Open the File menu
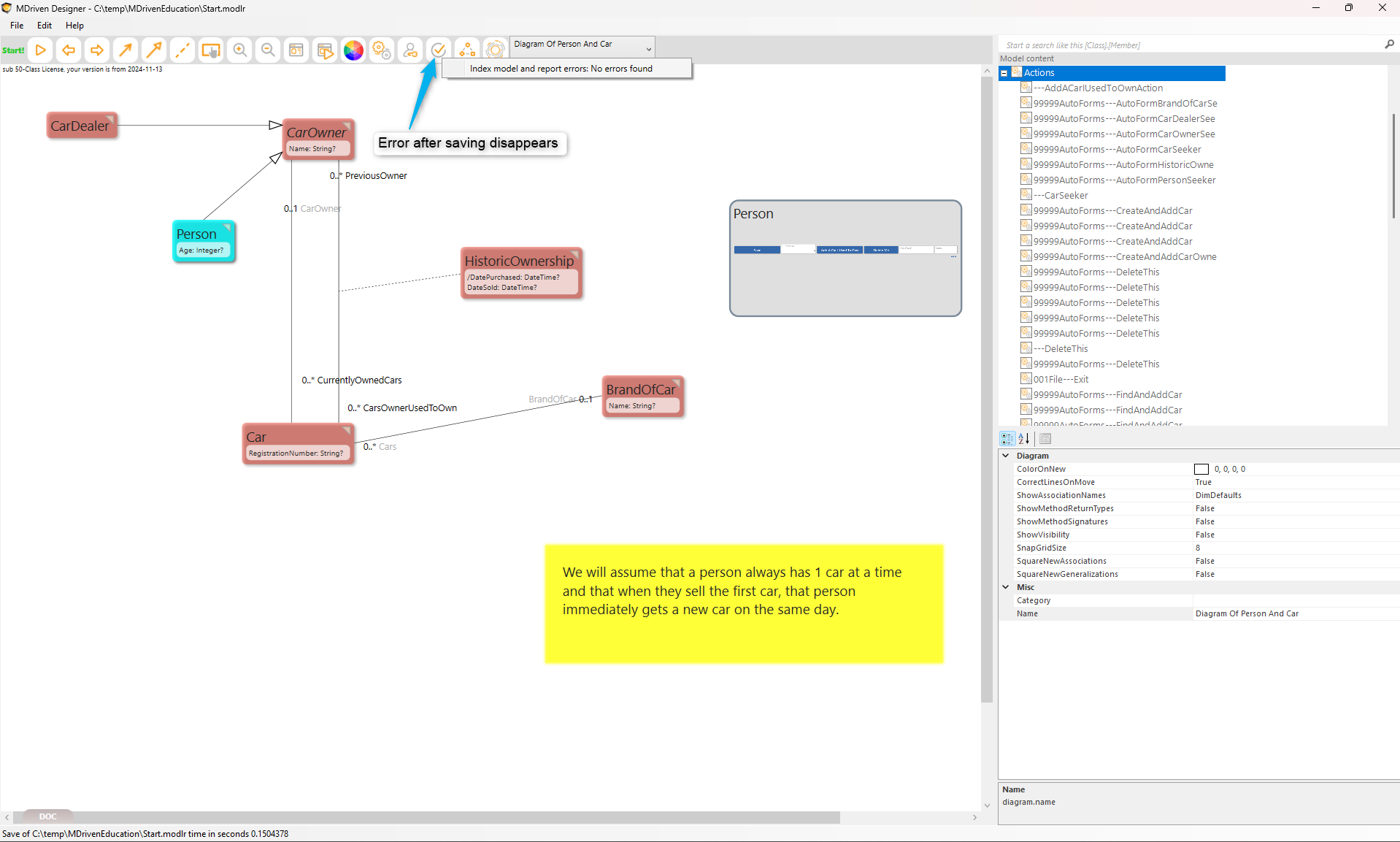 click(x=17, y=26)
